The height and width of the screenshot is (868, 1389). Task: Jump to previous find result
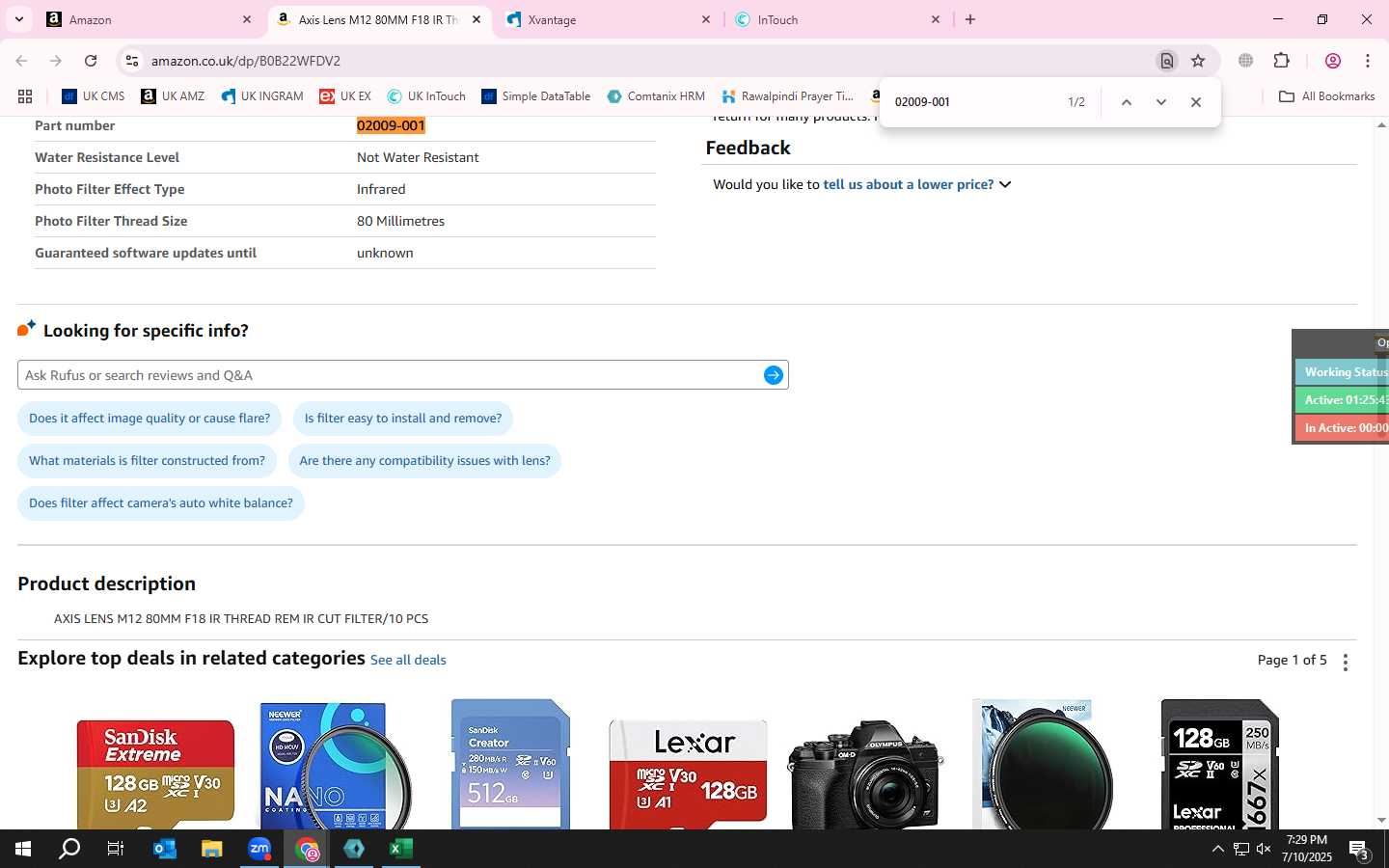pyautogui.click(x=1126, y=102)
